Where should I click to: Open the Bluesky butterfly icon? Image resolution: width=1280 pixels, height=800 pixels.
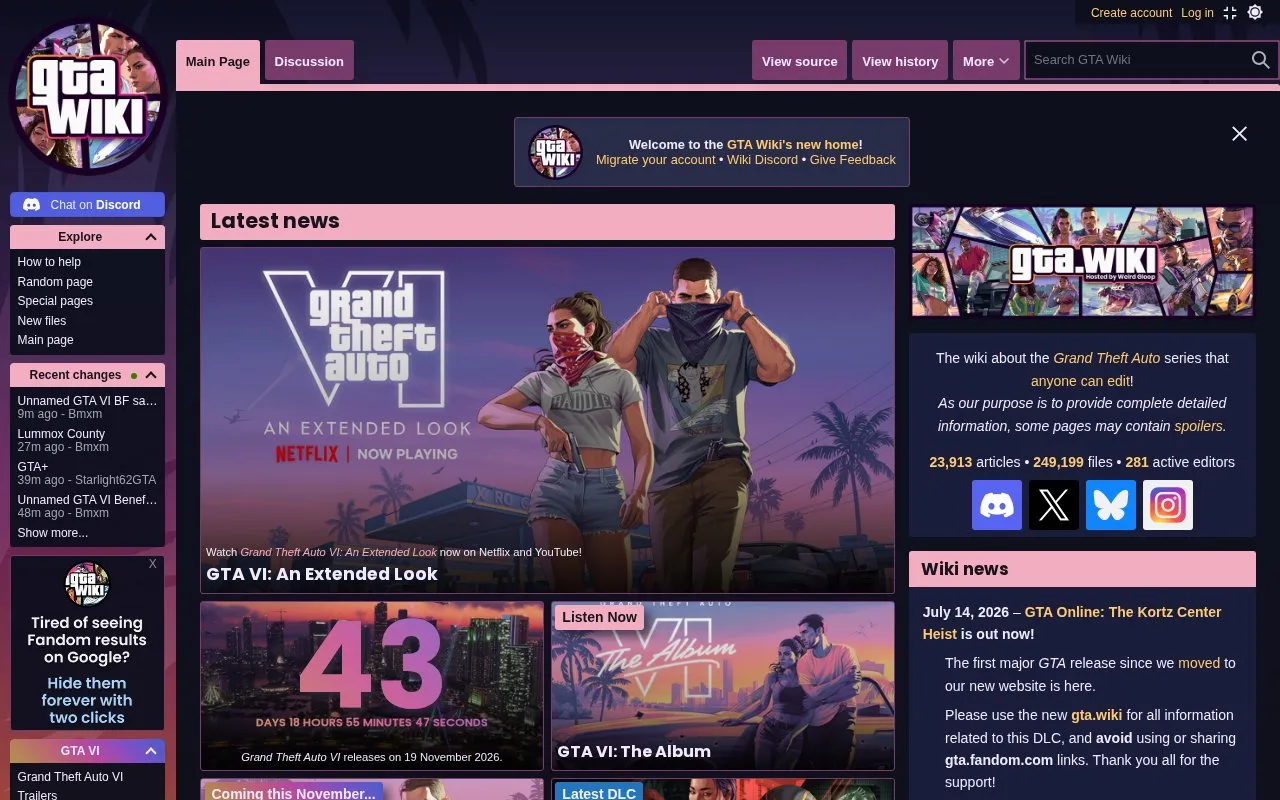(1111, 505)
